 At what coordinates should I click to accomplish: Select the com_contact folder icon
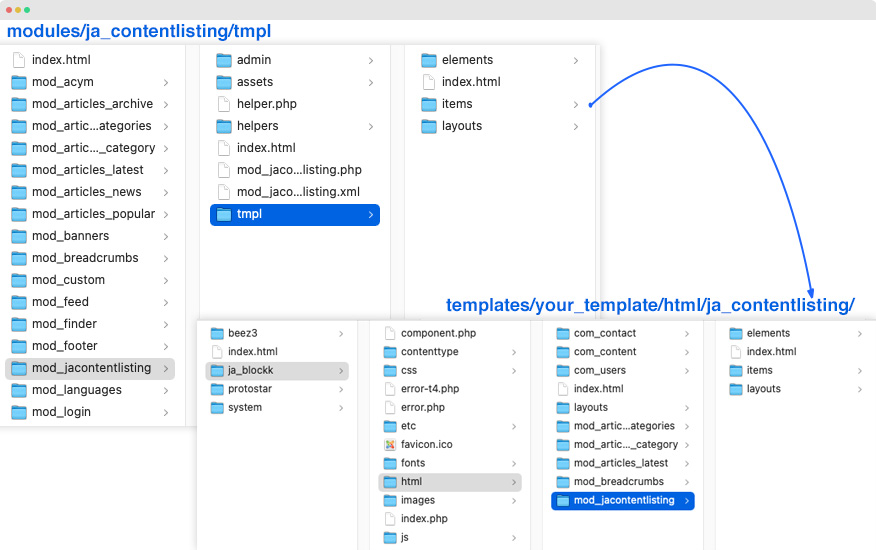(x=563, y=334)
